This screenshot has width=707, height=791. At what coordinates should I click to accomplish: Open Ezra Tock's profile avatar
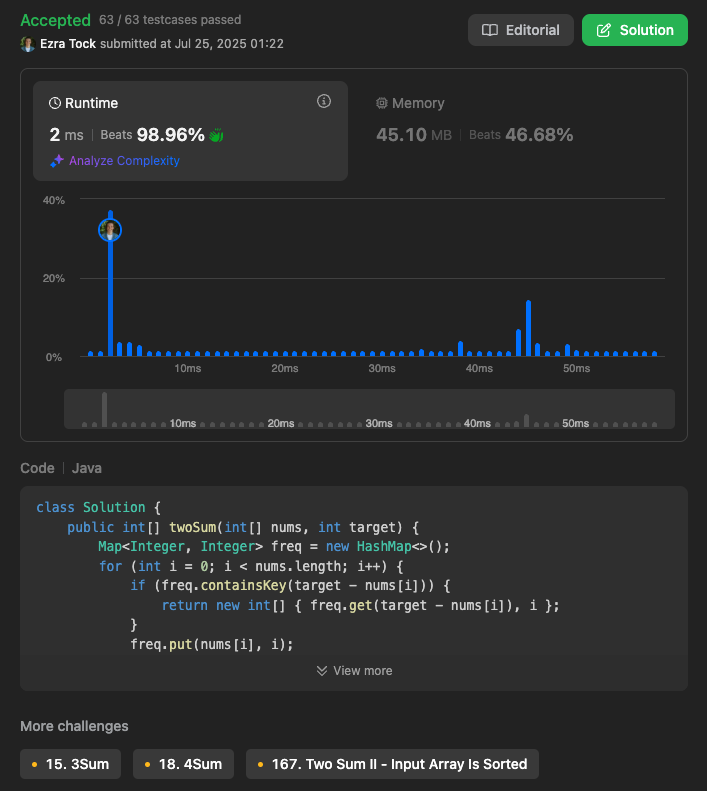tap(27, 44)
